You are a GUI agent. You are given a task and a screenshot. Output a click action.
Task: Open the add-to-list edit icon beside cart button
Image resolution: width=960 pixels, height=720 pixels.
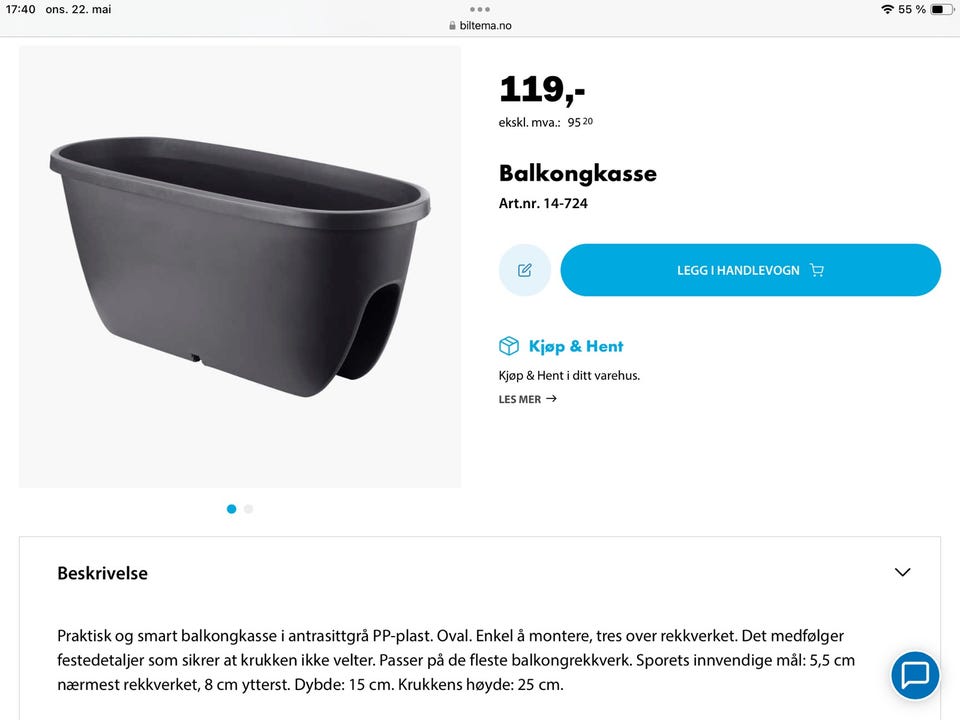524,269
